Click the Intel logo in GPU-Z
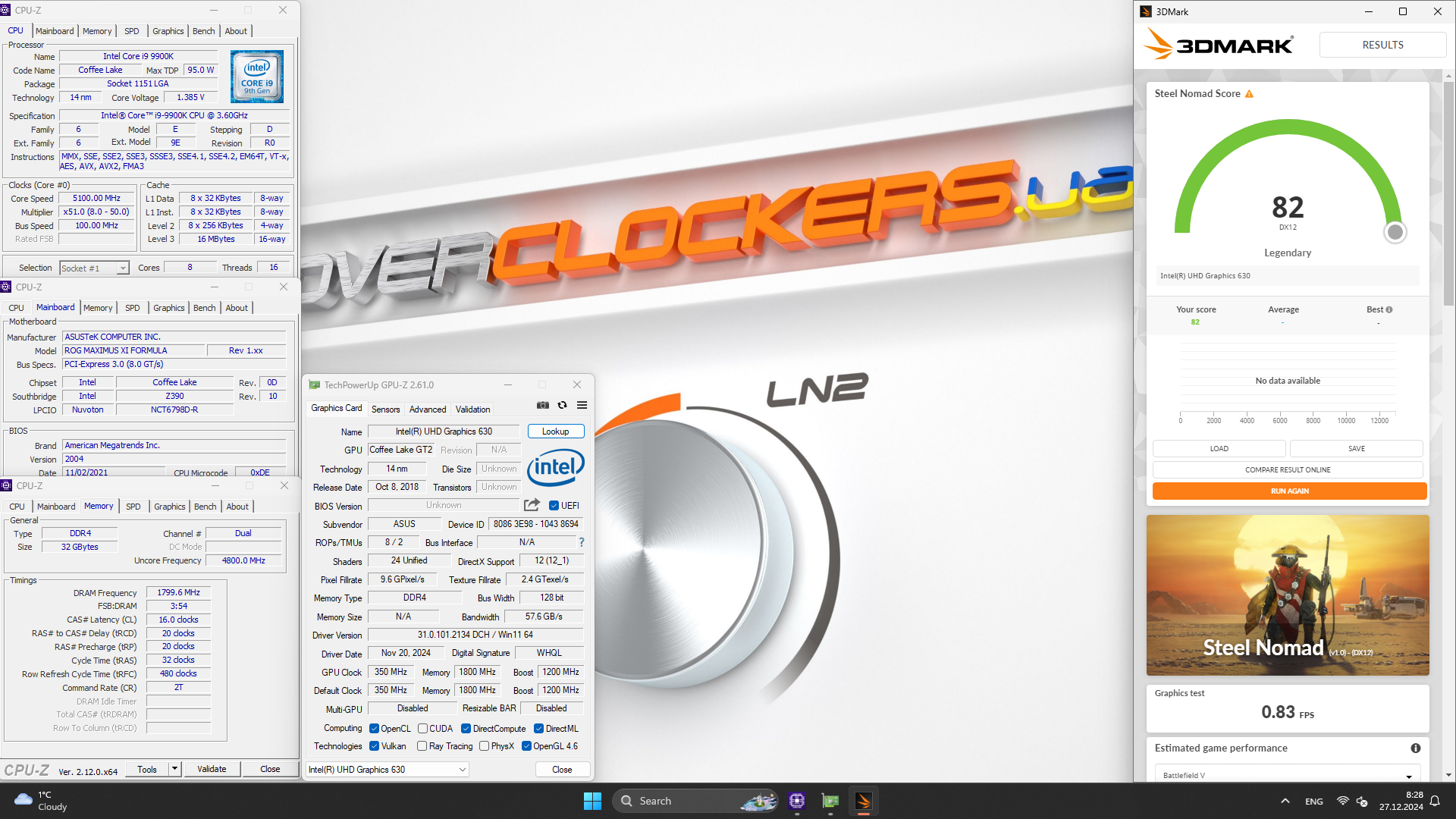 [x=555, y=467]
